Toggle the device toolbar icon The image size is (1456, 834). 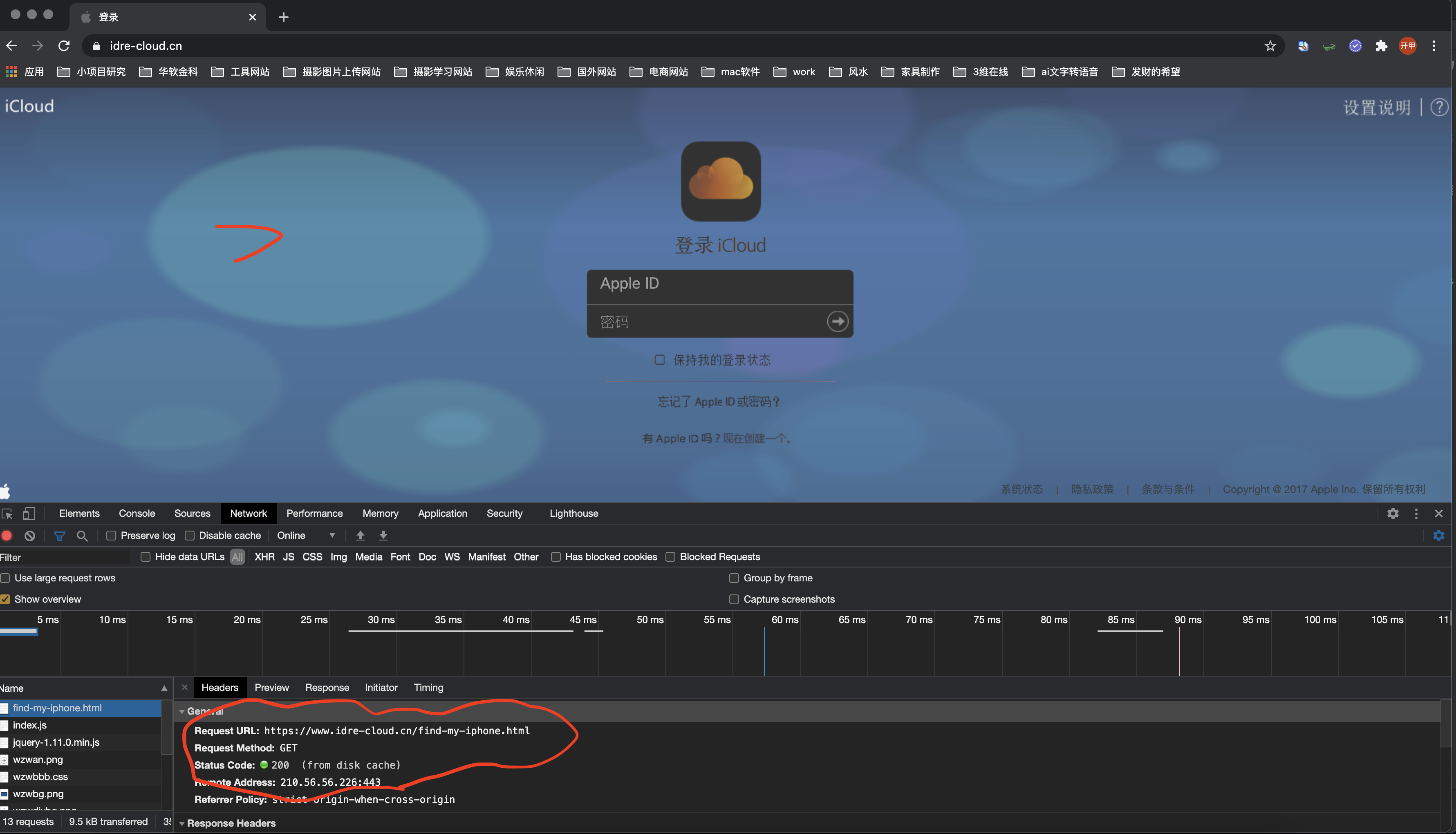29,513
